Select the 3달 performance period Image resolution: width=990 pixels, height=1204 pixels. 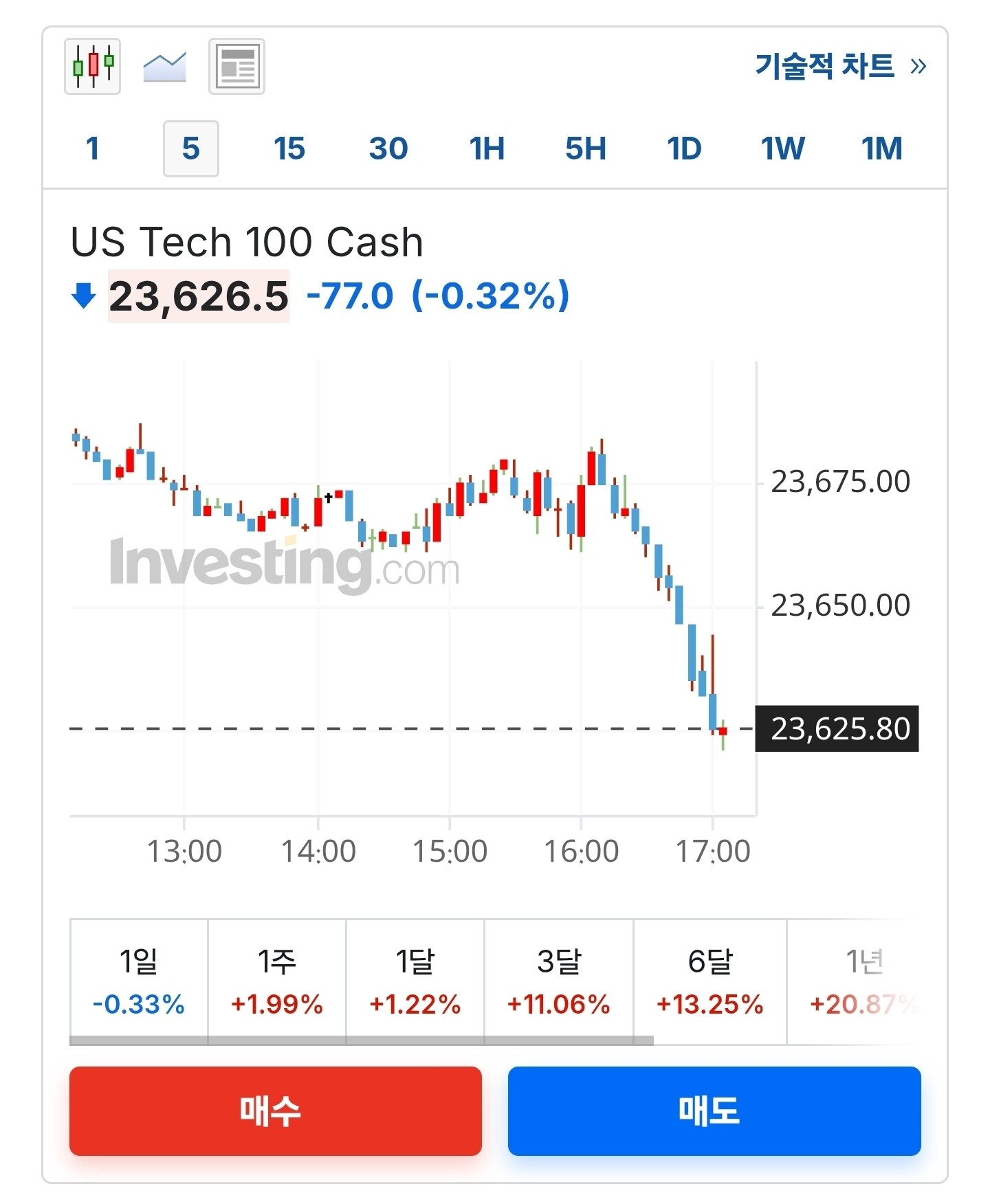[558, 981]
